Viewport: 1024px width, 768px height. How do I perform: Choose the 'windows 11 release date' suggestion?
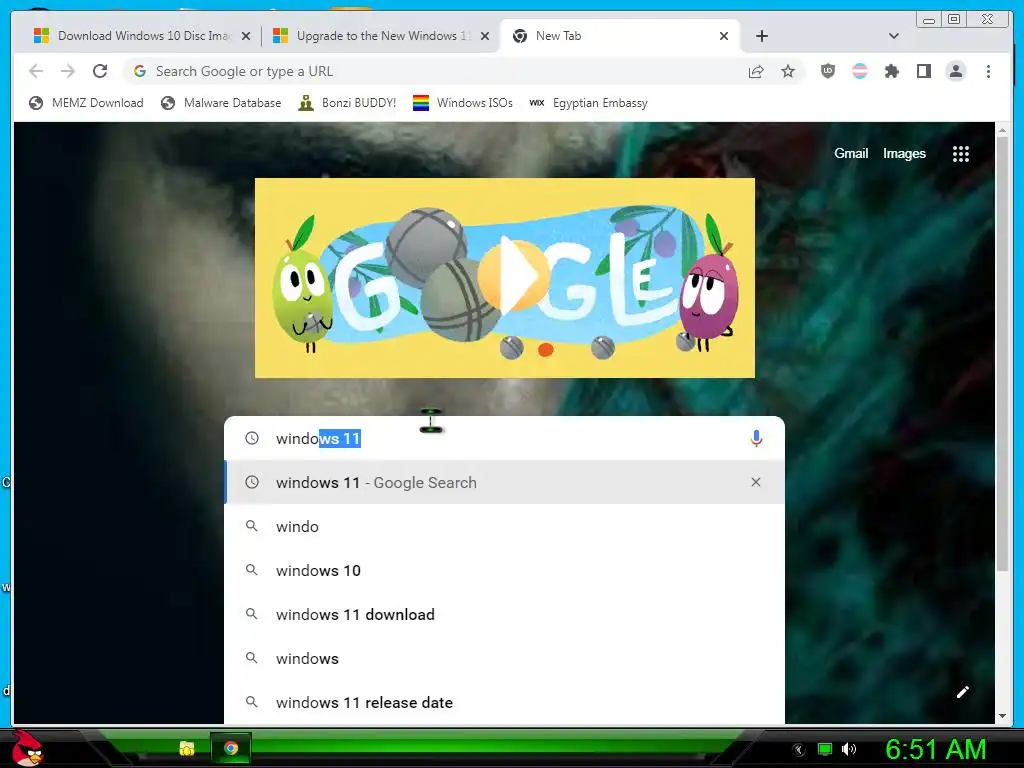click(504, 702)
